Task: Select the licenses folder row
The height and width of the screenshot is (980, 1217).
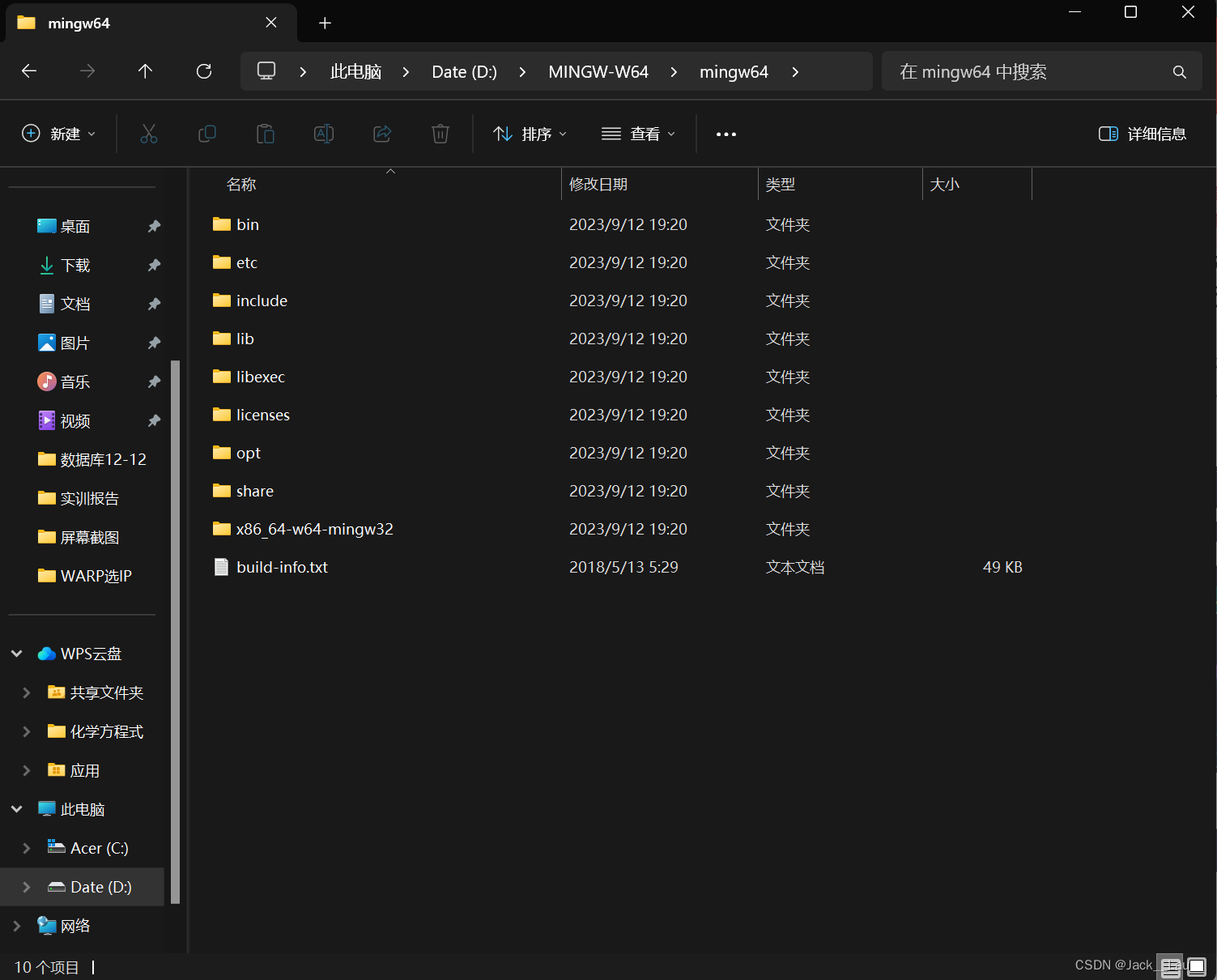Action: click(x=621, y=415)
